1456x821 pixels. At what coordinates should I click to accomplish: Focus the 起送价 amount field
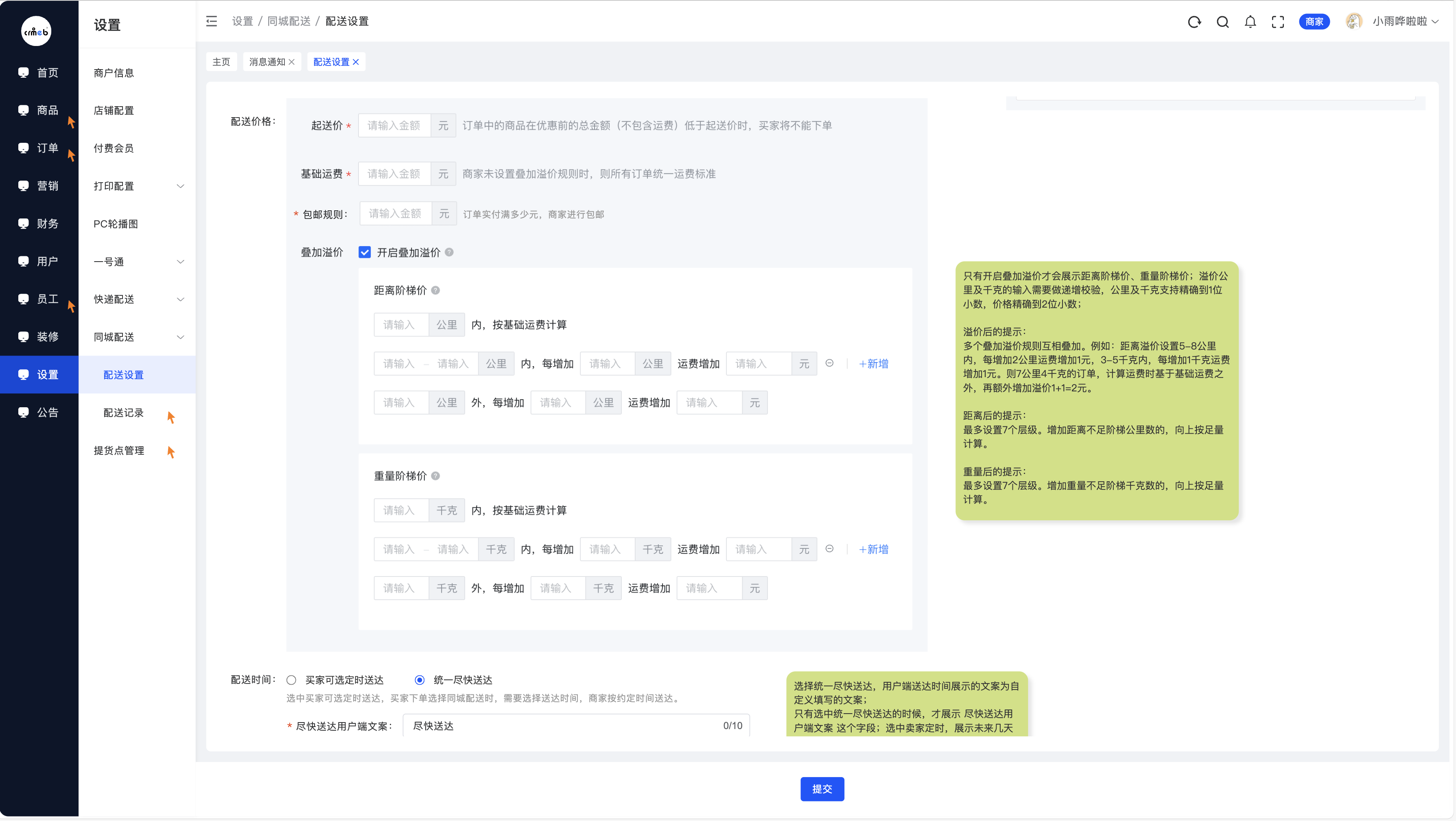395,125
